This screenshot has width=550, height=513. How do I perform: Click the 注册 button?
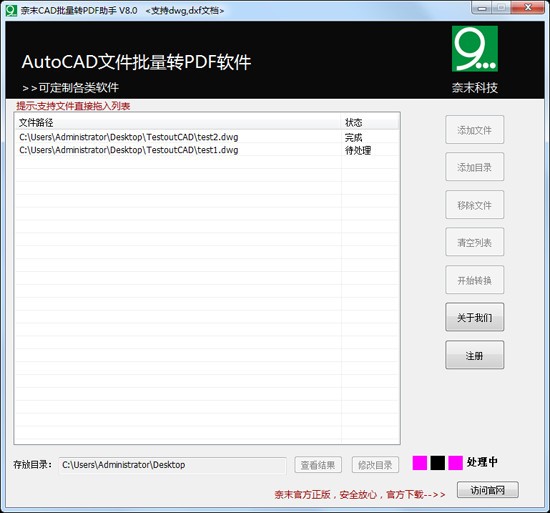coord(475,355)
